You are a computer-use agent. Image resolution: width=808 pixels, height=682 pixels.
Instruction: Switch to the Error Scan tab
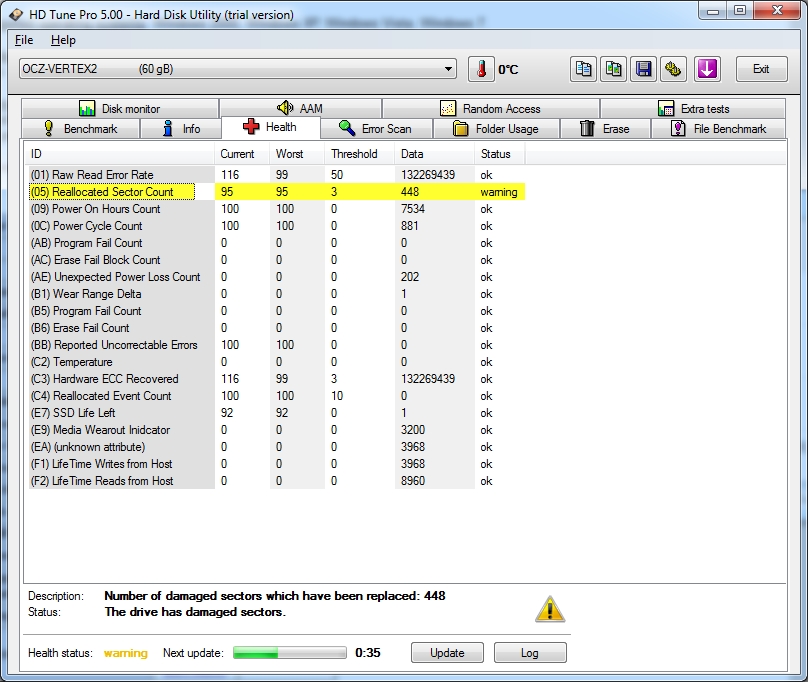point(376,129)
